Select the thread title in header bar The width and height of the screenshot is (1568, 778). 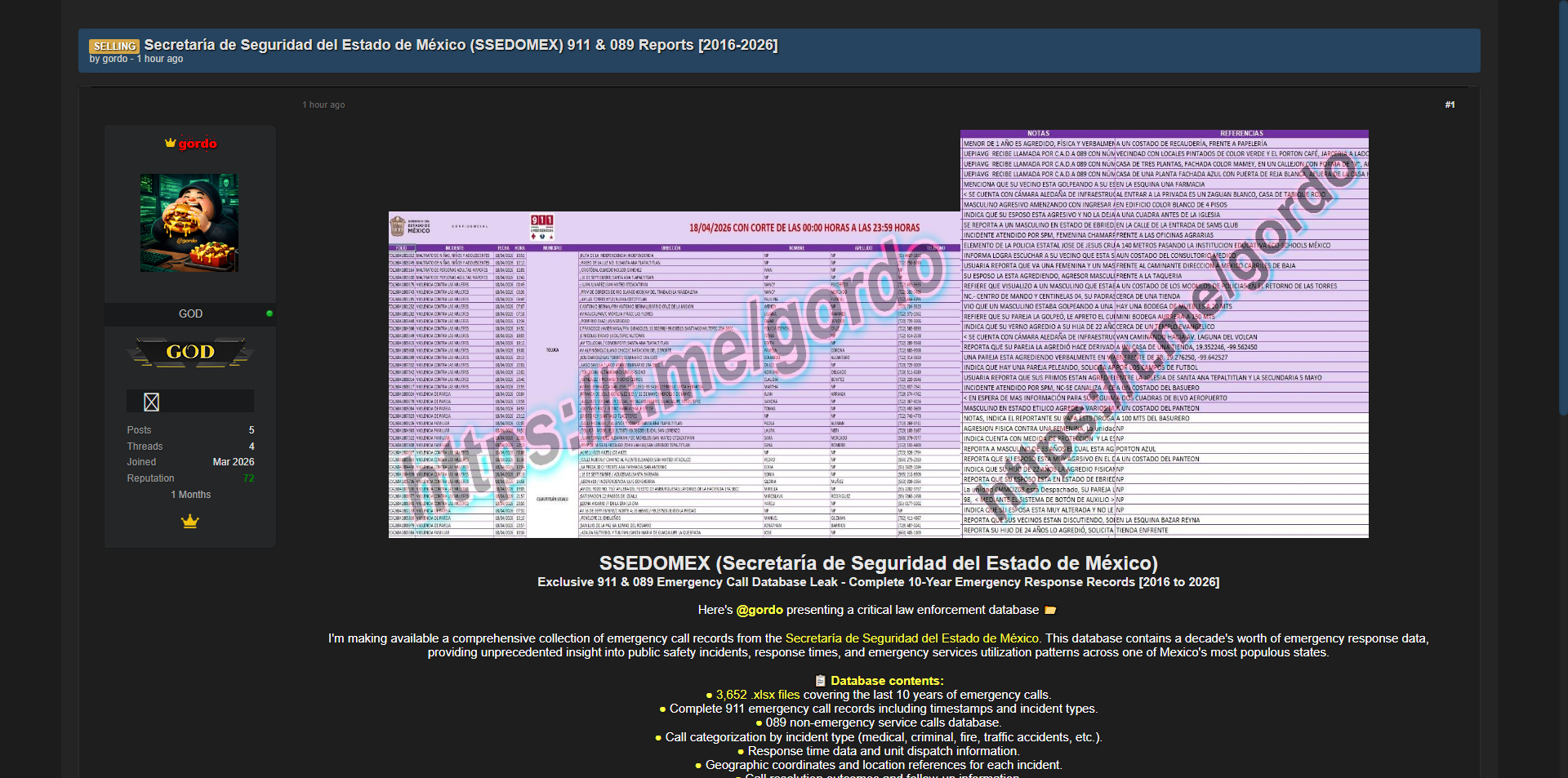pyautogui.click(x=461, y=45)
